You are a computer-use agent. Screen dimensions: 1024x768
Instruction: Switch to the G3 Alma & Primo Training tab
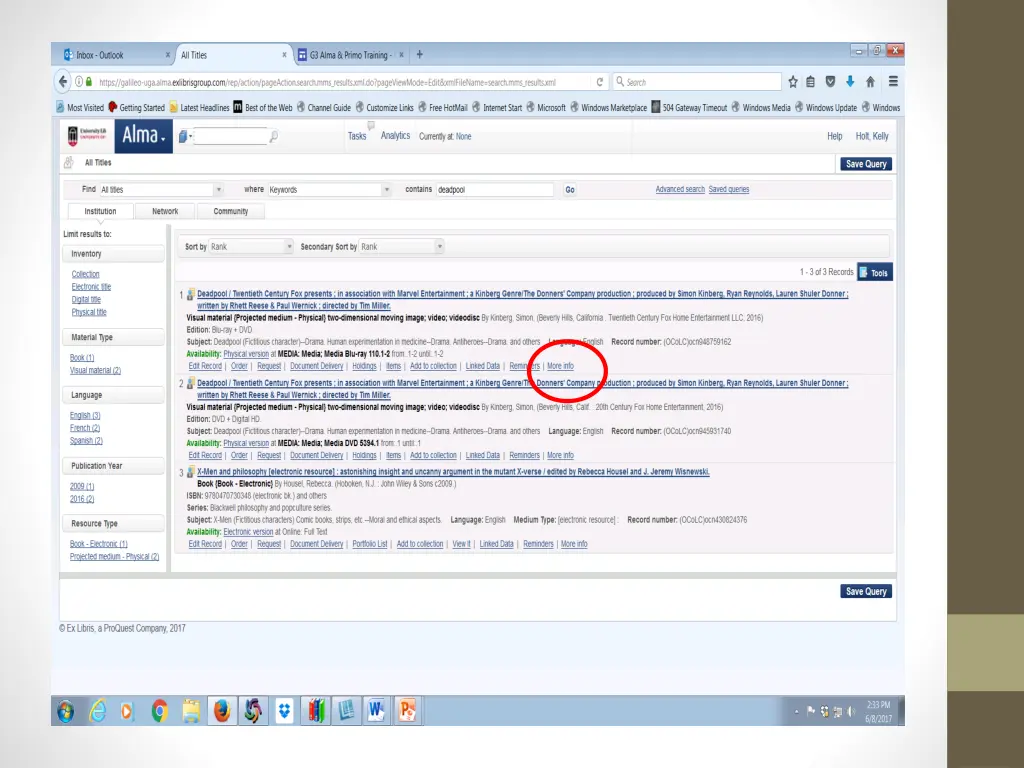coord(351,55)
